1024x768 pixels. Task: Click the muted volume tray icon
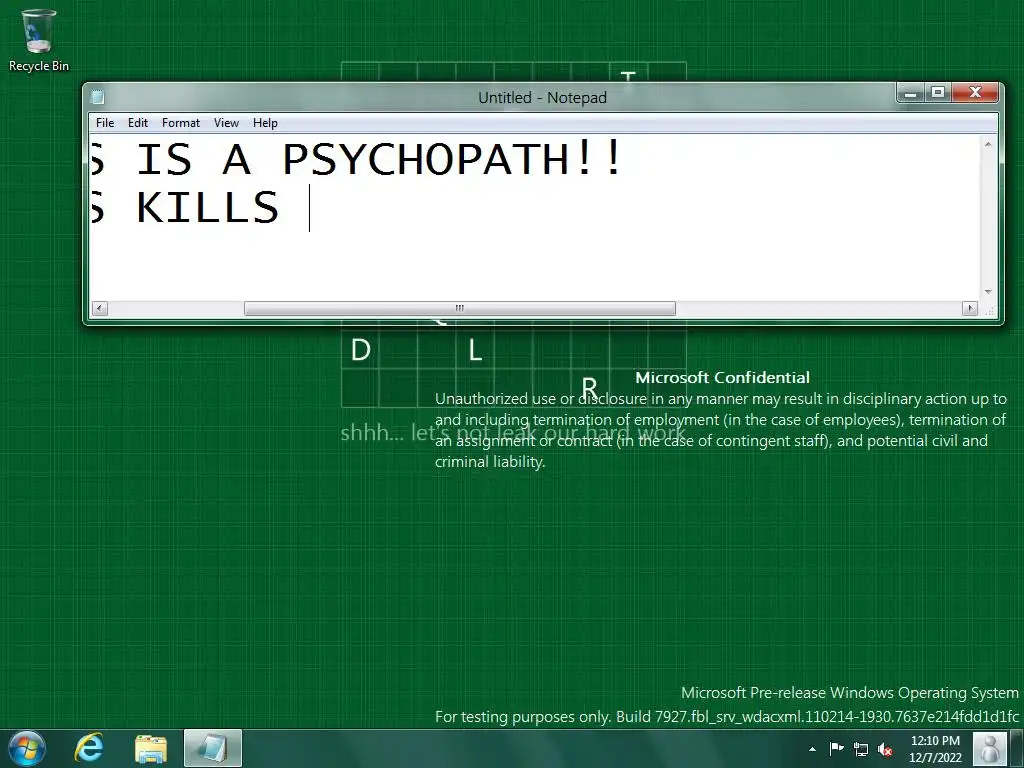(x=885, y=749)
